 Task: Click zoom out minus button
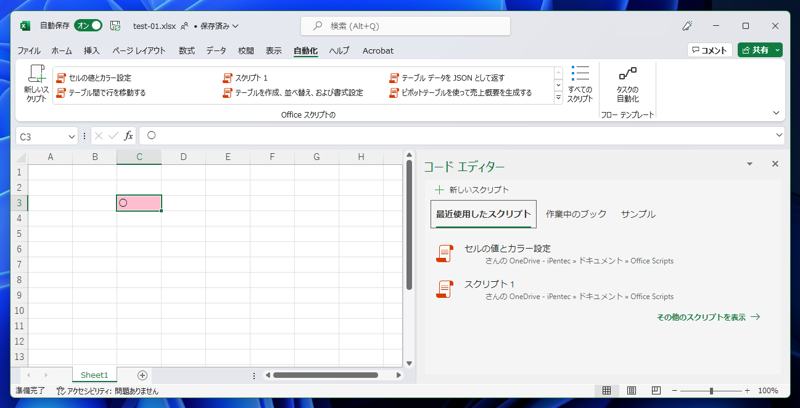(x=674, y=391)
